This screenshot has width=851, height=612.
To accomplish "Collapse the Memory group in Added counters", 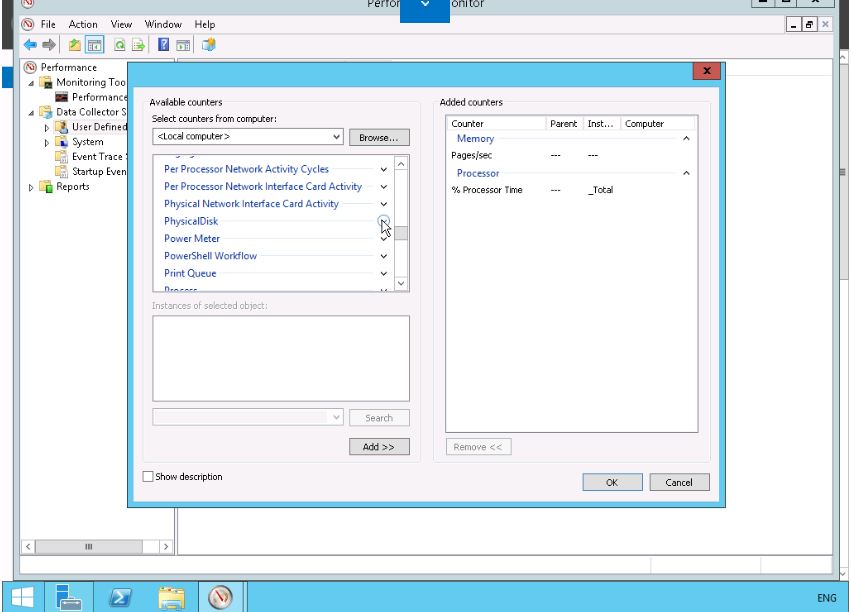I will pos(686,139).
